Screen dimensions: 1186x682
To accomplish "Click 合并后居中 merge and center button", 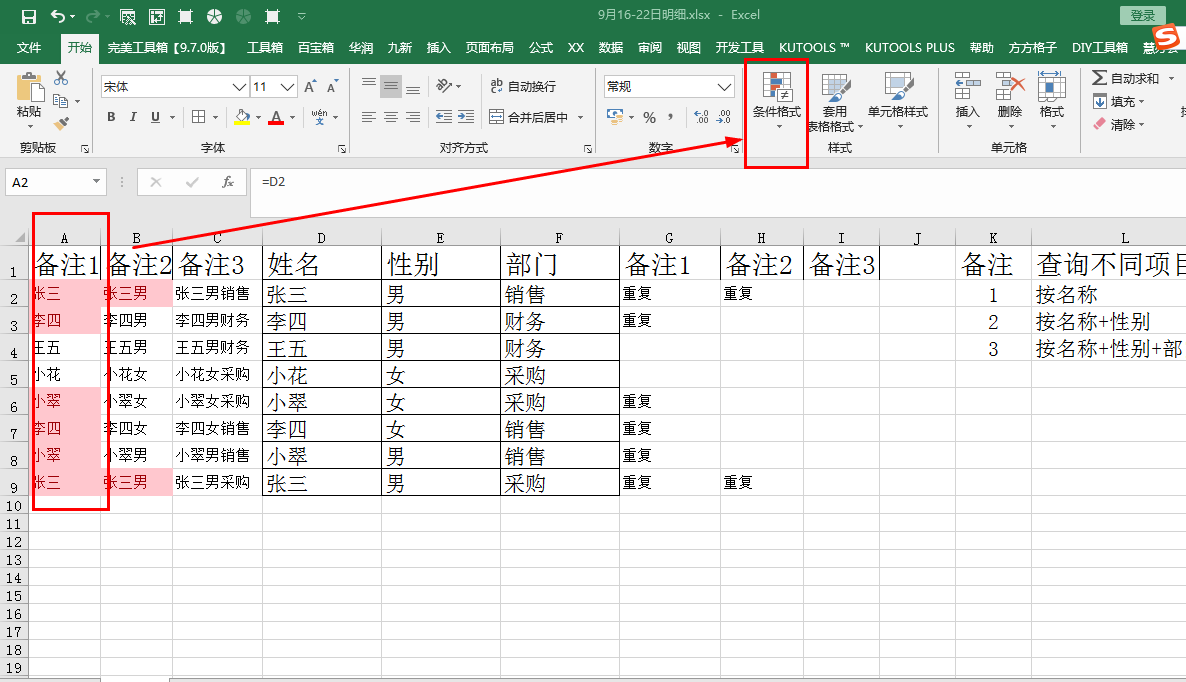I will (529, 117).
